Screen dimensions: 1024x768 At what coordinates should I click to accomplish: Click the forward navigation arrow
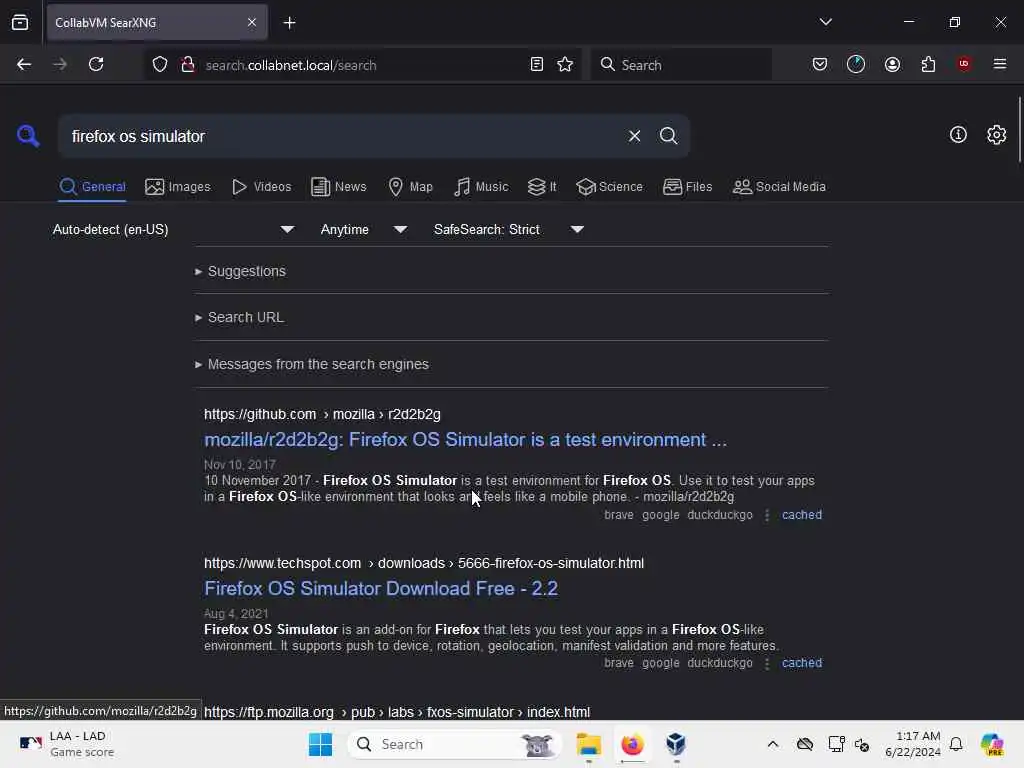(60, 64)
